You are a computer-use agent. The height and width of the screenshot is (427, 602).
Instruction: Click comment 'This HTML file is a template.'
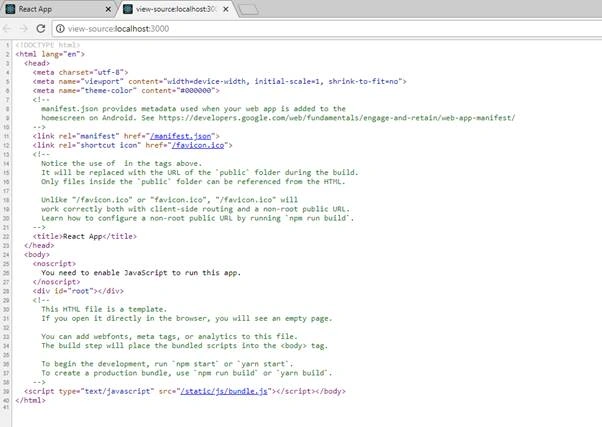(x=104, y=309)
